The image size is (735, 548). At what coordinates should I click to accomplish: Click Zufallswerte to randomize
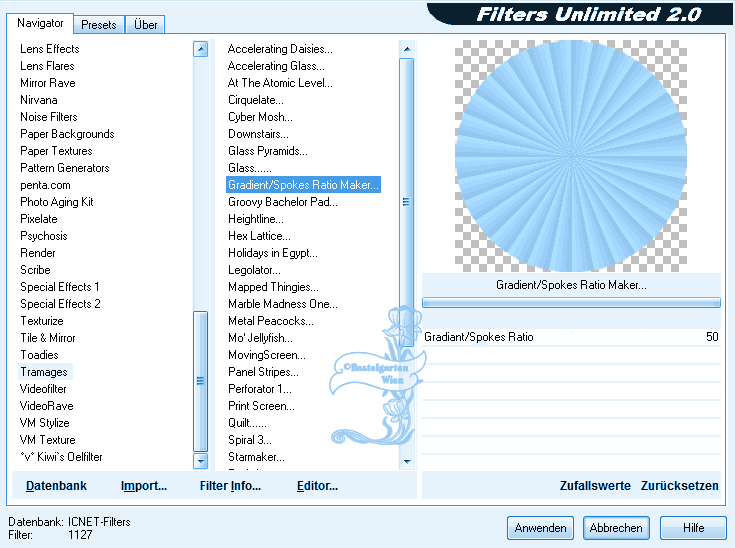coord(595,486)
